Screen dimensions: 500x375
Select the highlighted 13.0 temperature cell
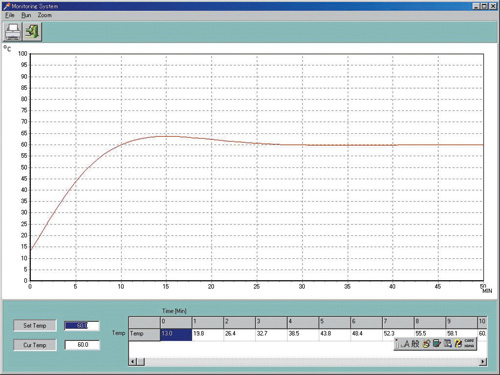[176, 334]
